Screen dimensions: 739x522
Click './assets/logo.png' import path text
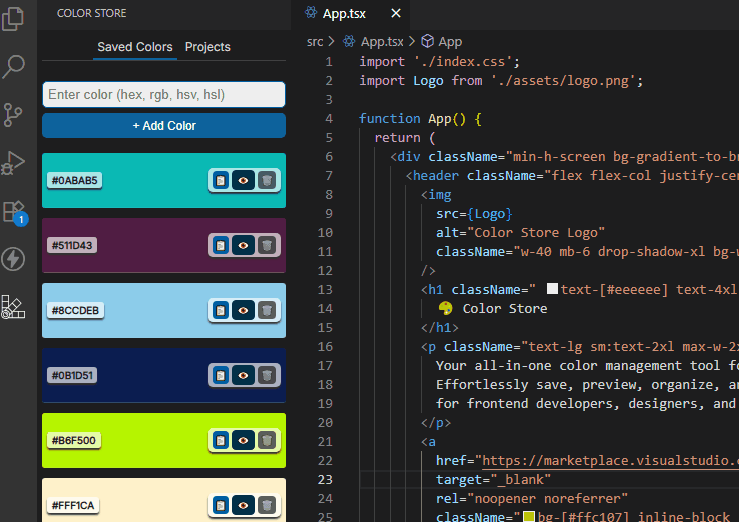(x=563, y=81)
